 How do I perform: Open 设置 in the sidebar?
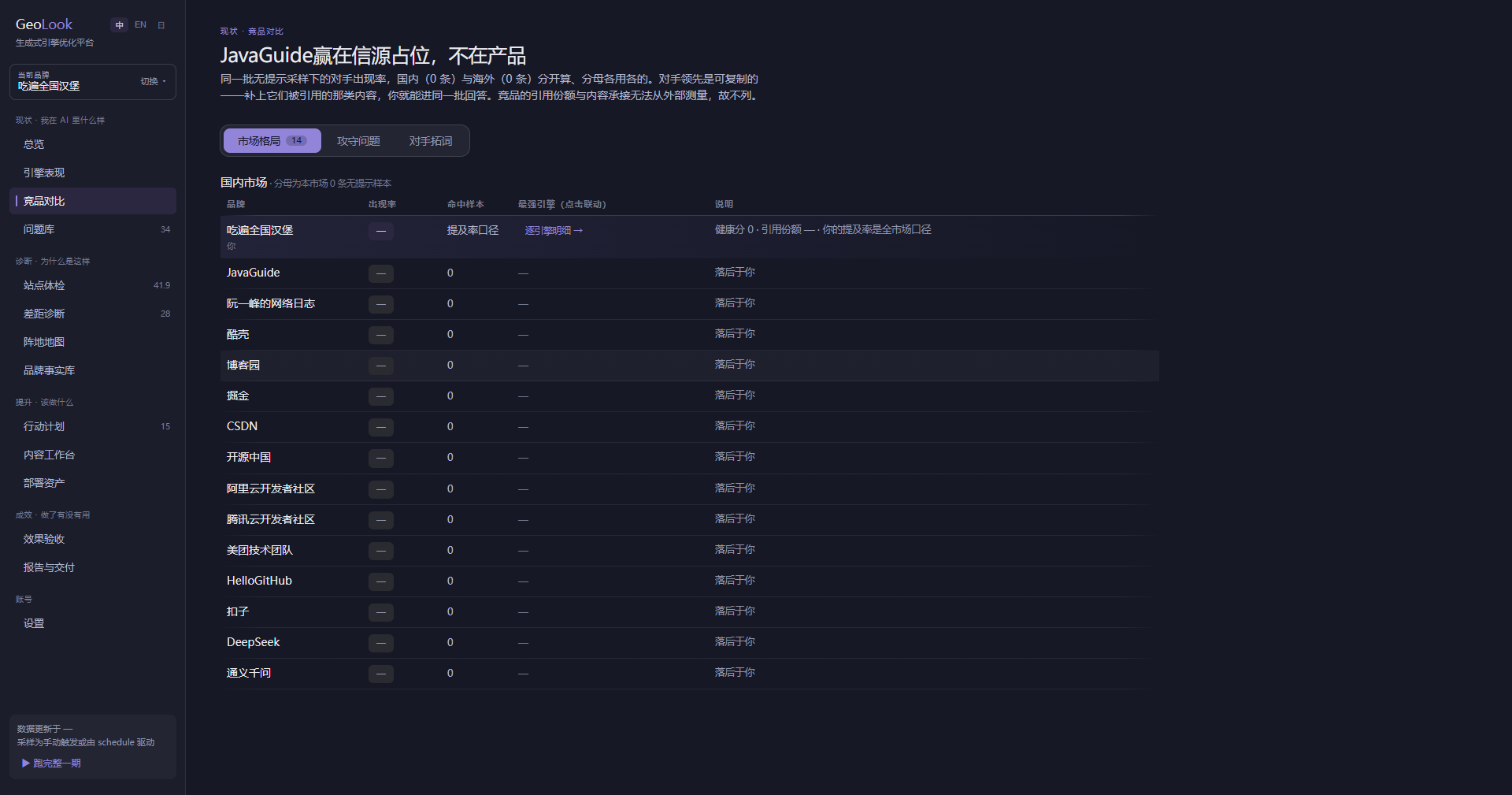point(93,623)
